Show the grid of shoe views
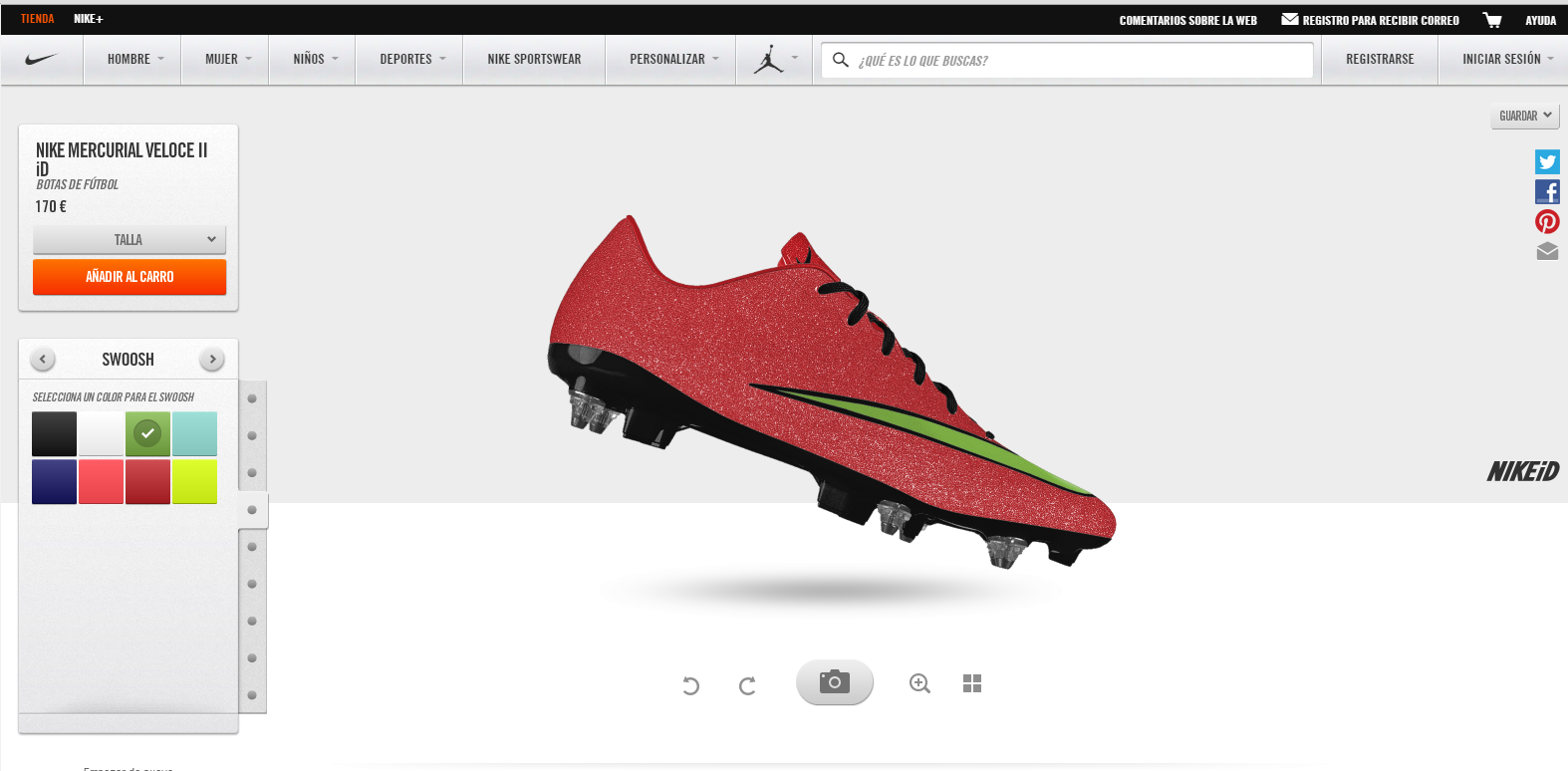This screenshot has height=771, width=1568. point(972,683)
